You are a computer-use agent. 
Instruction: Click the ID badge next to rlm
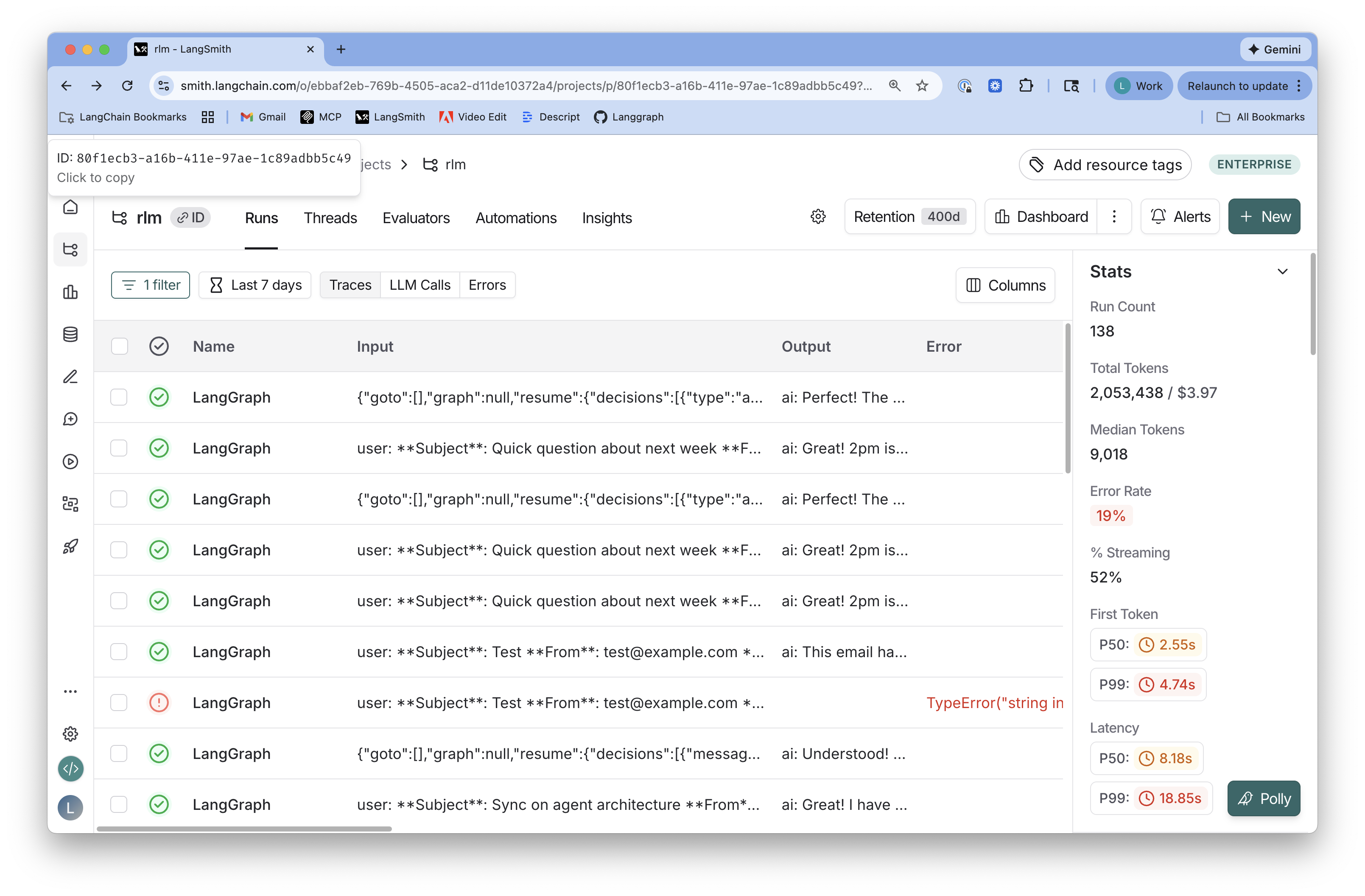(190, 217)
